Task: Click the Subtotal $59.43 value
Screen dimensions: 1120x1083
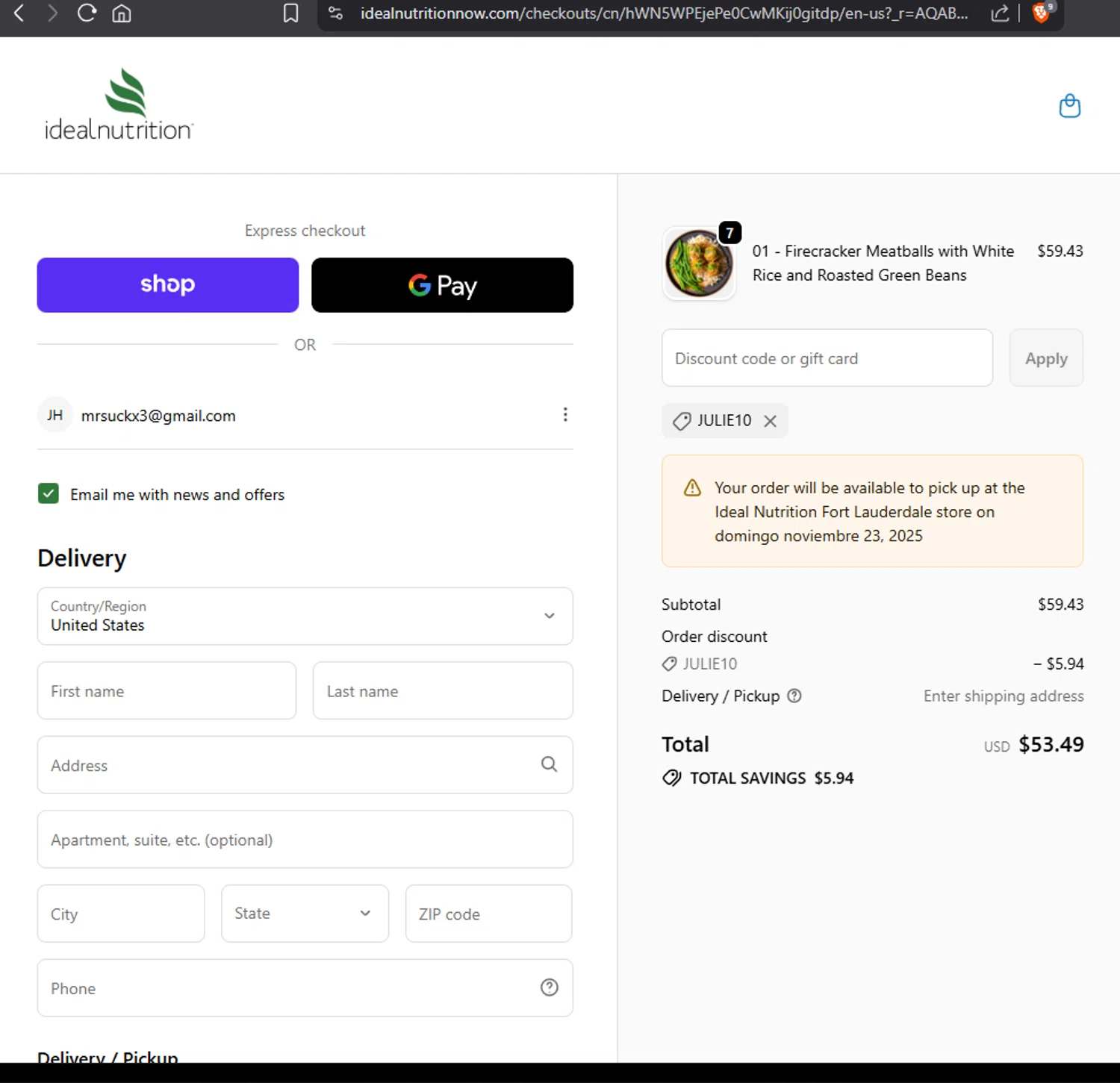Action: (x=1060, y=605)
